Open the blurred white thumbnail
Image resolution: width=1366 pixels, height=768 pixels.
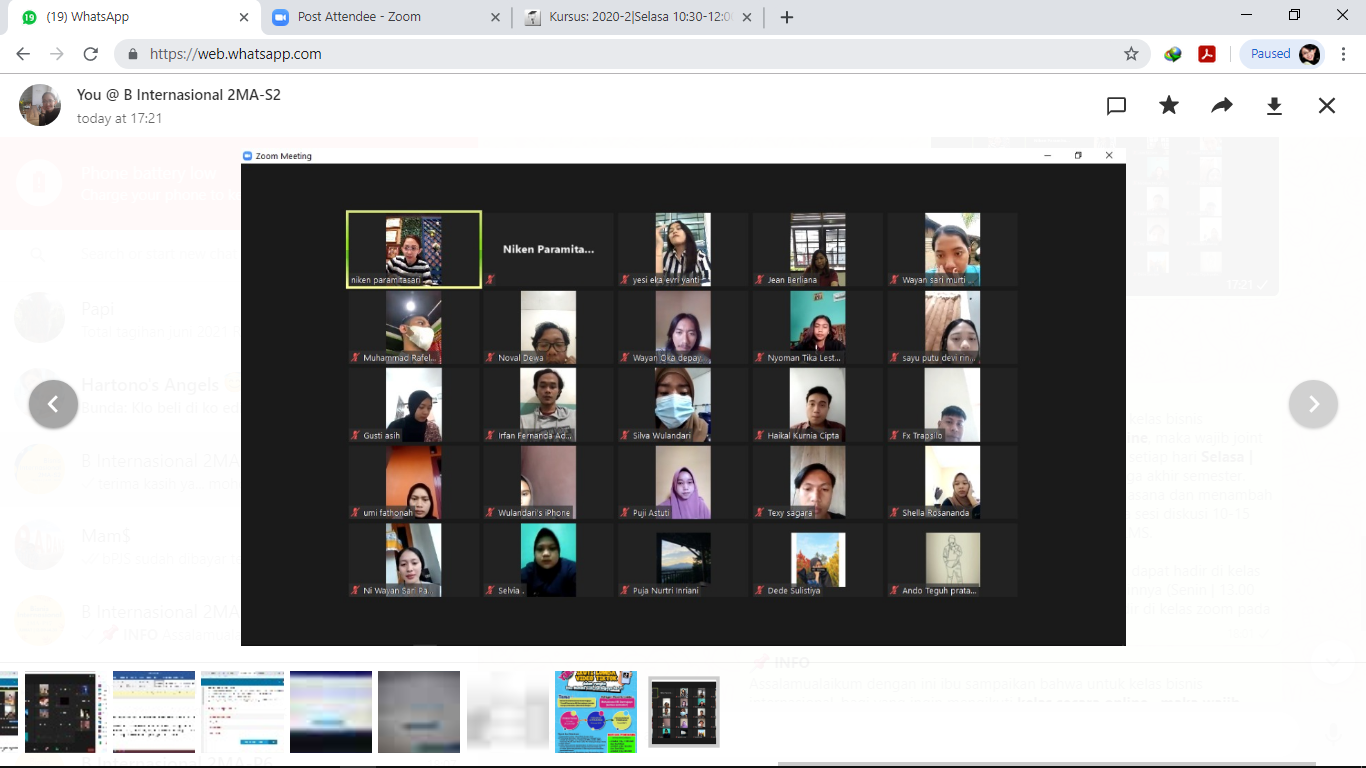507,712
